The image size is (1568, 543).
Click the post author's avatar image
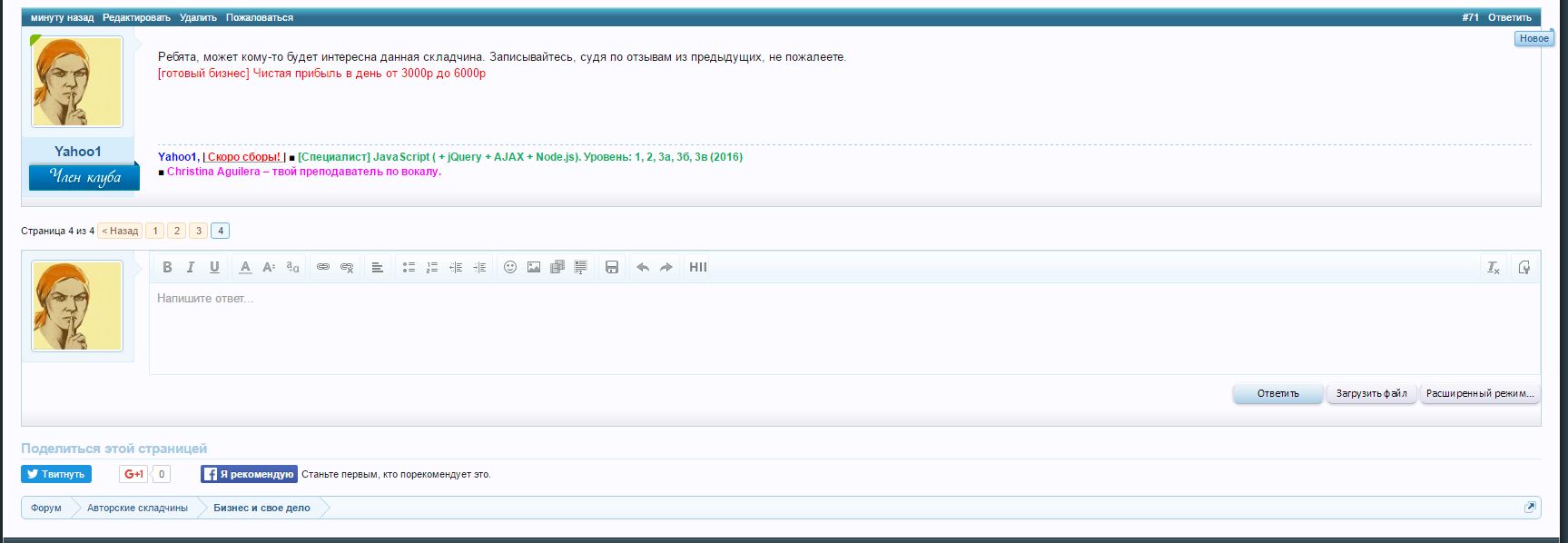point(77,82)
